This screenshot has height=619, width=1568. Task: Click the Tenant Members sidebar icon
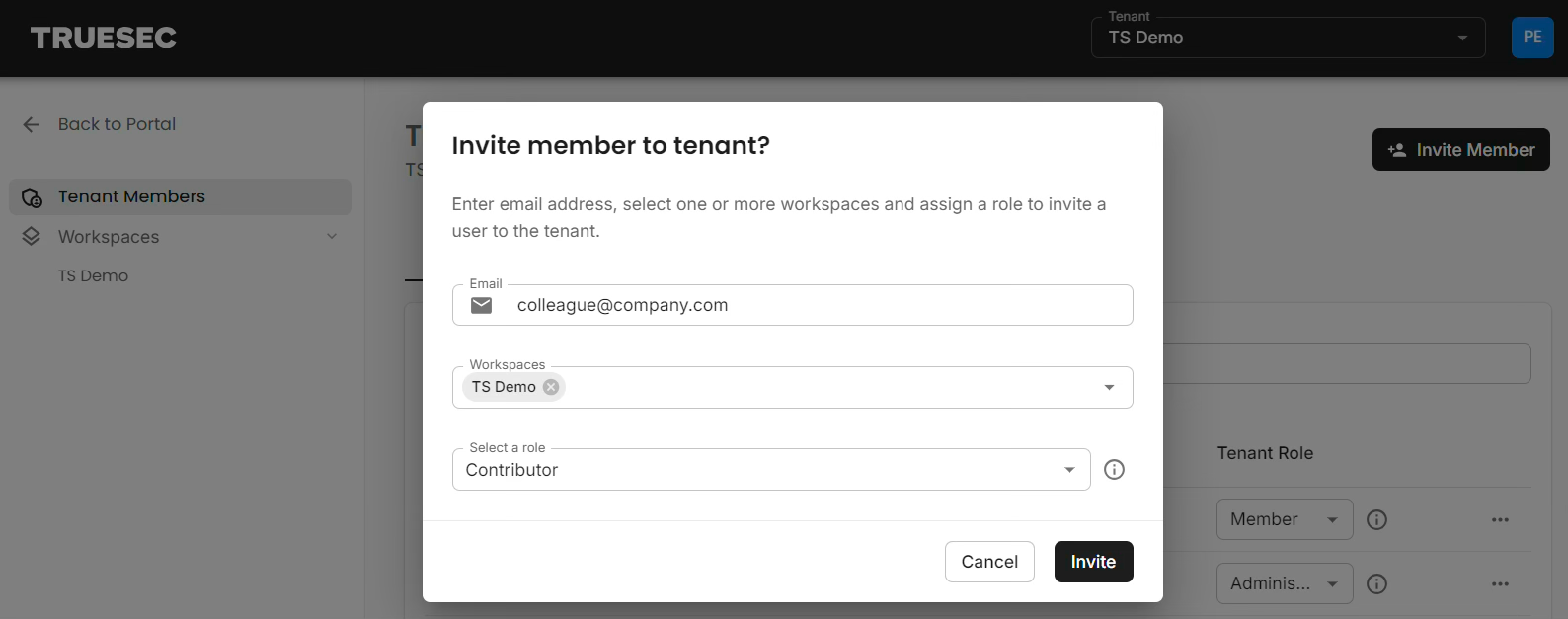coord(31,196)
